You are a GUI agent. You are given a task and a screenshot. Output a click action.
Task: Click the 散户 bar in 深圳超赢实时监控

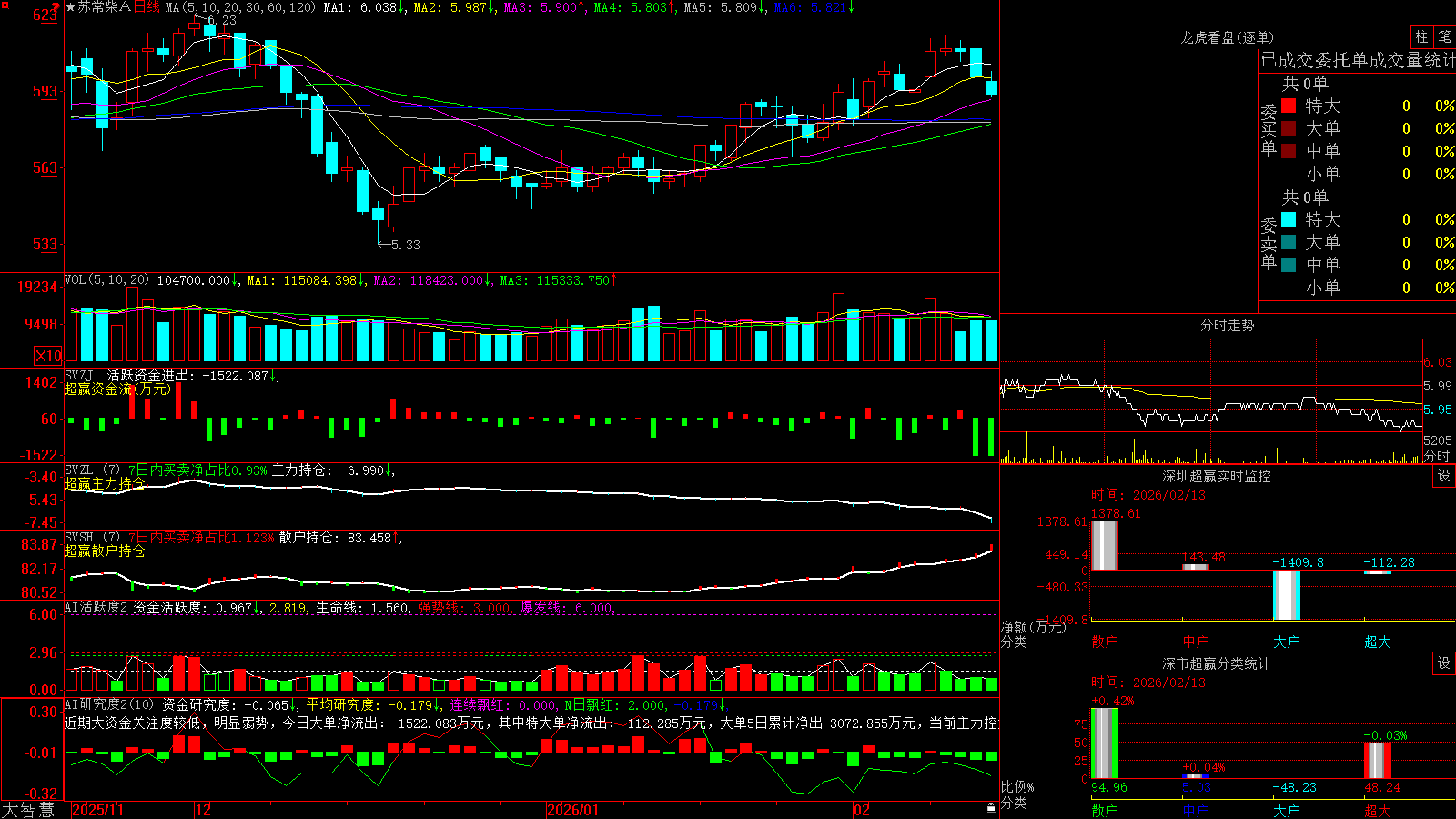click(1104, 545)
